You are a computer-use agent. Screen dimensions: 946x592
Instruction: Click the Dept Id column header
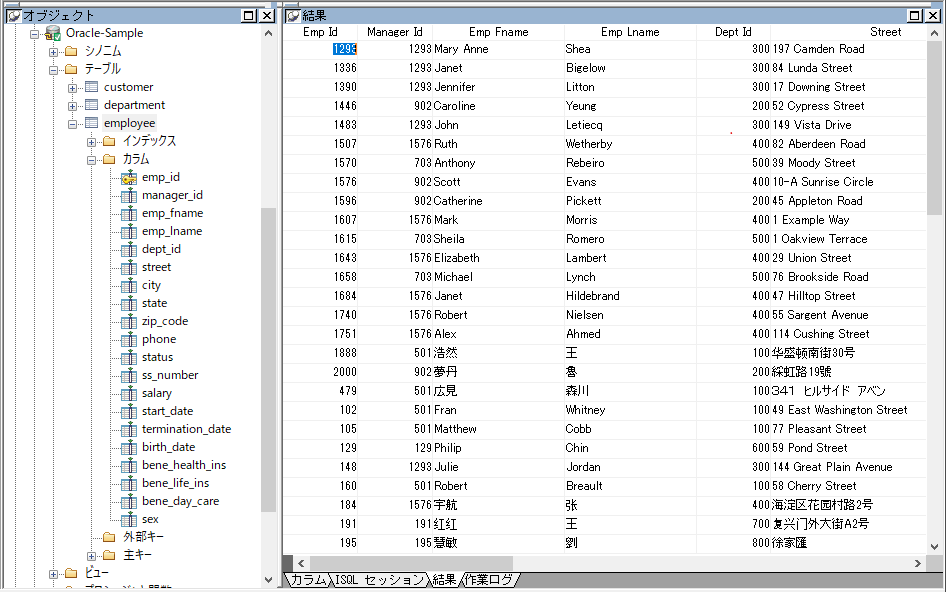click(733, 32)
